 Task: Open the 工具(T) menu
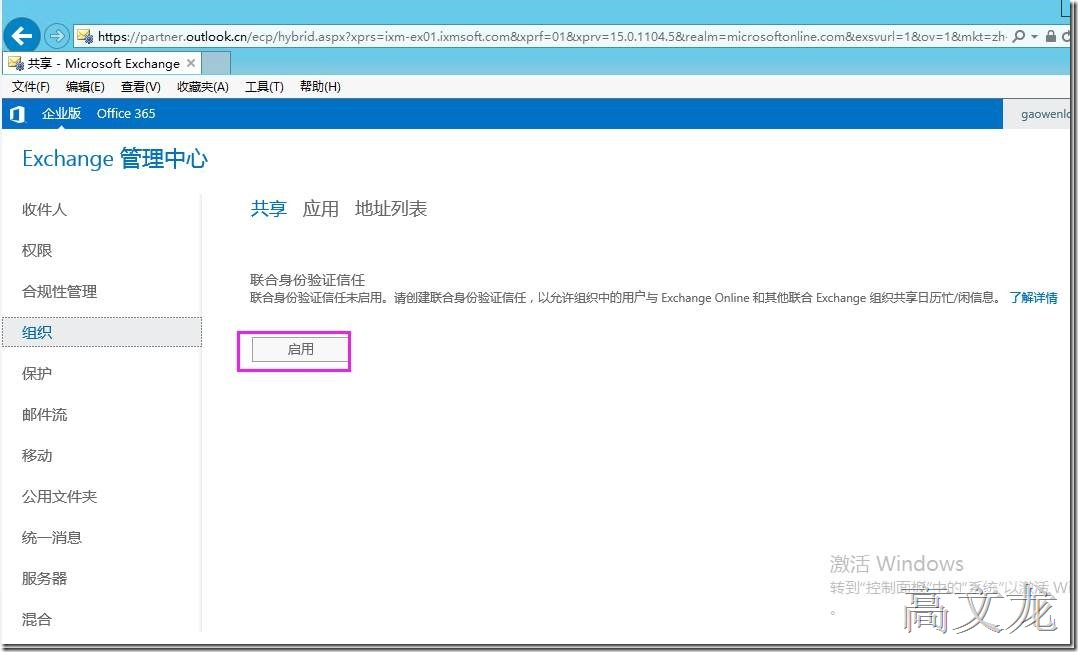pos(265,87)
